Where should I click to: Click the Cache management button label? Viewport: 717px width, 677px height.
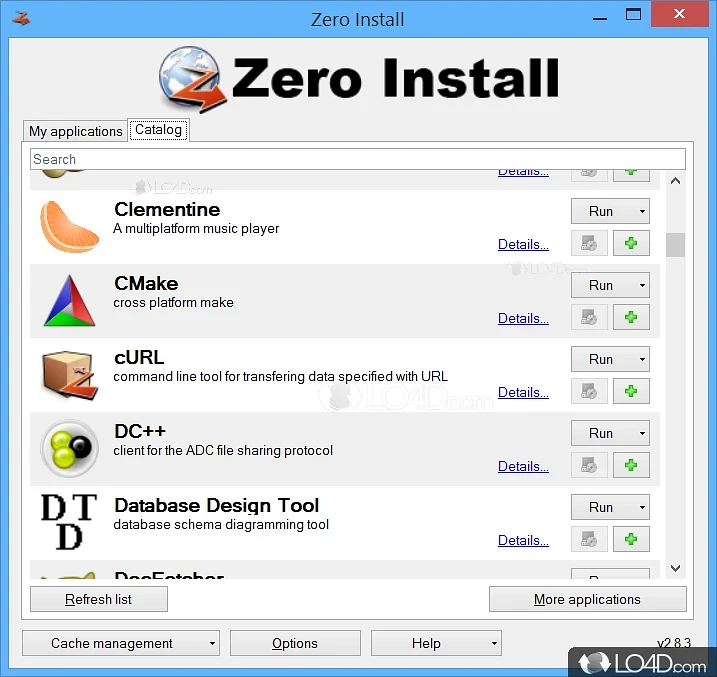[112, 644]
